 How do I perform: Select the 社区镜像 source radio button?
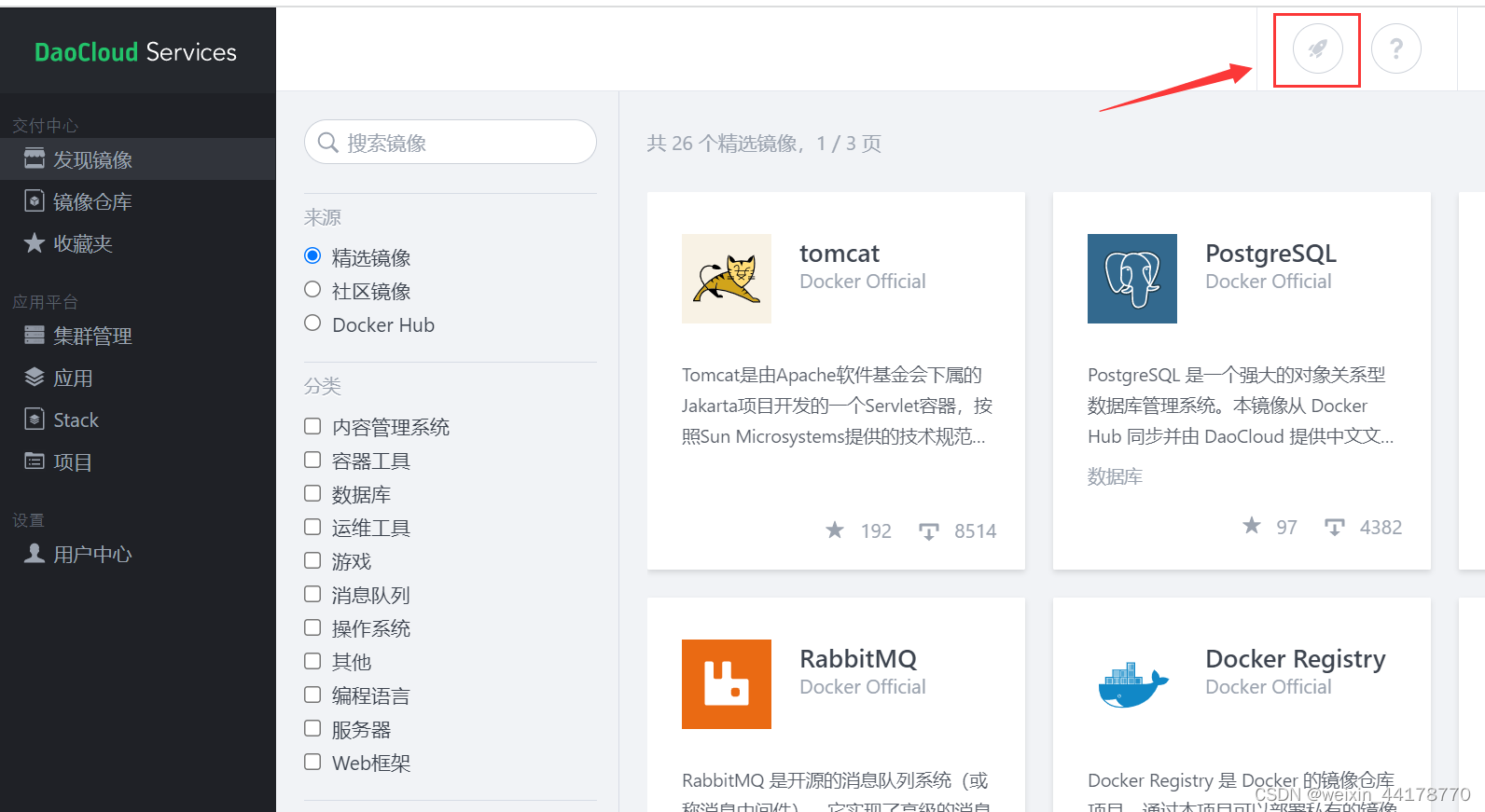(312, 289)
